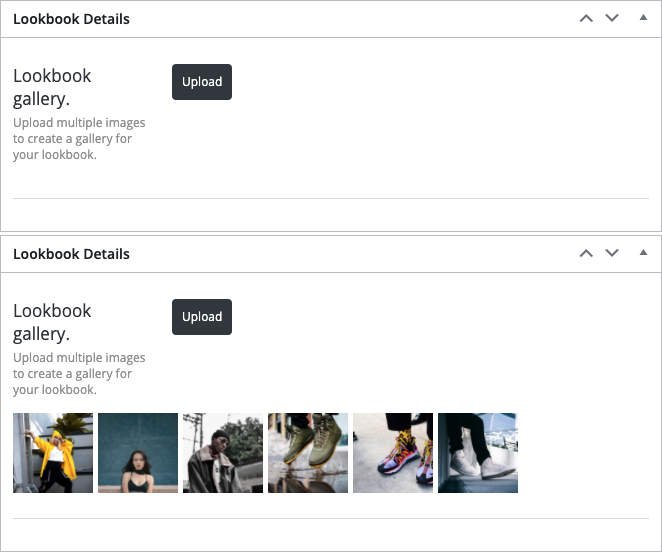Pick the colorful sneakers with yellow laces thumbnail
Image resolution: width=662 pixels, height=552 pixels.
(393, 453)
